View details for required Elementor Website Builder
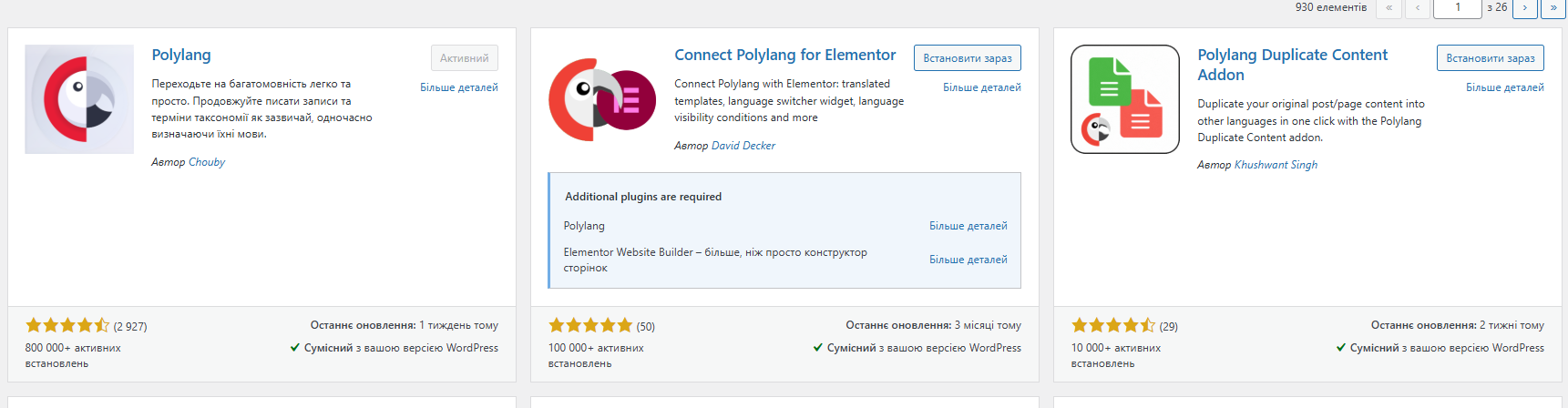1568x408 pixels. click(x=968, y=260)
